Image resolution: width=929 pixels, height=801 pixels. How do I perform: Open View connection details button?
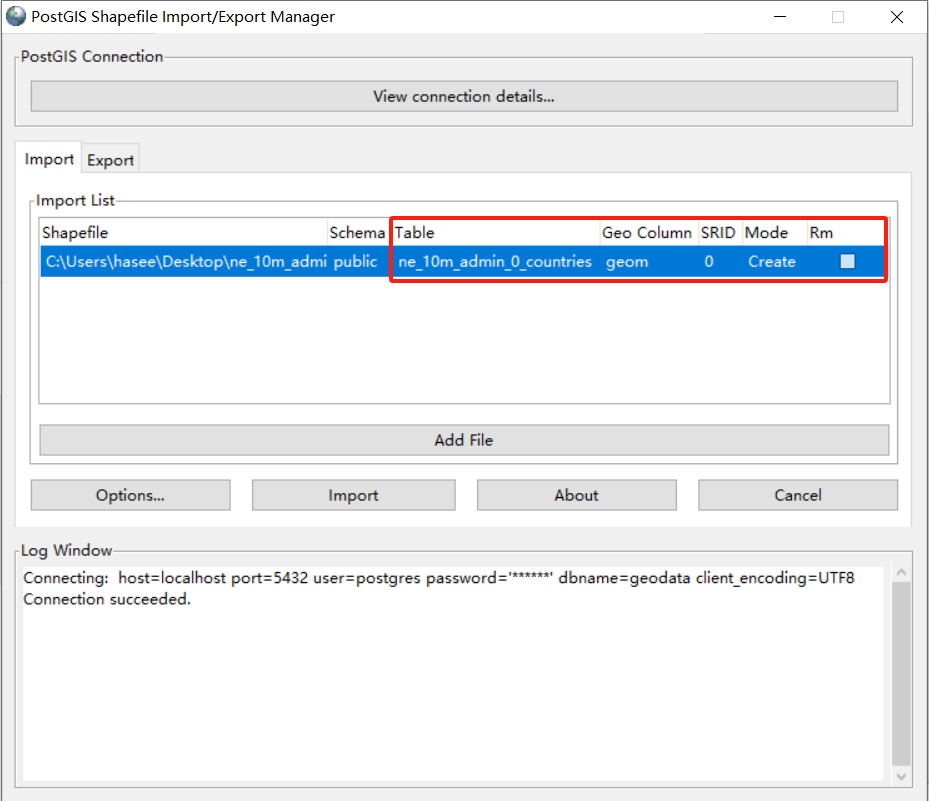(464, 96)
